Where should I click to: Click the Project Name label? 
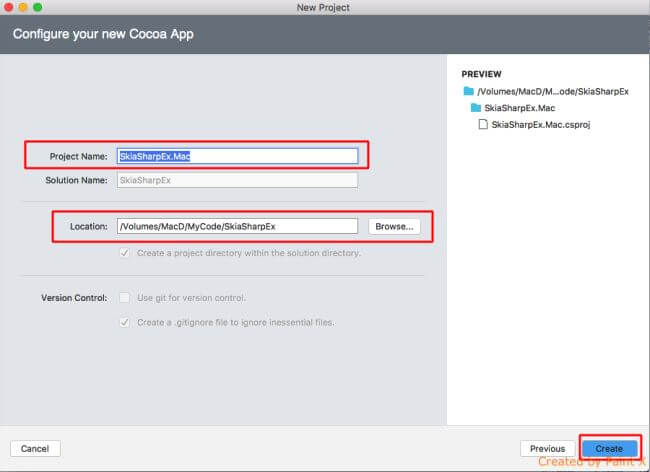click(x=78, y=156)
